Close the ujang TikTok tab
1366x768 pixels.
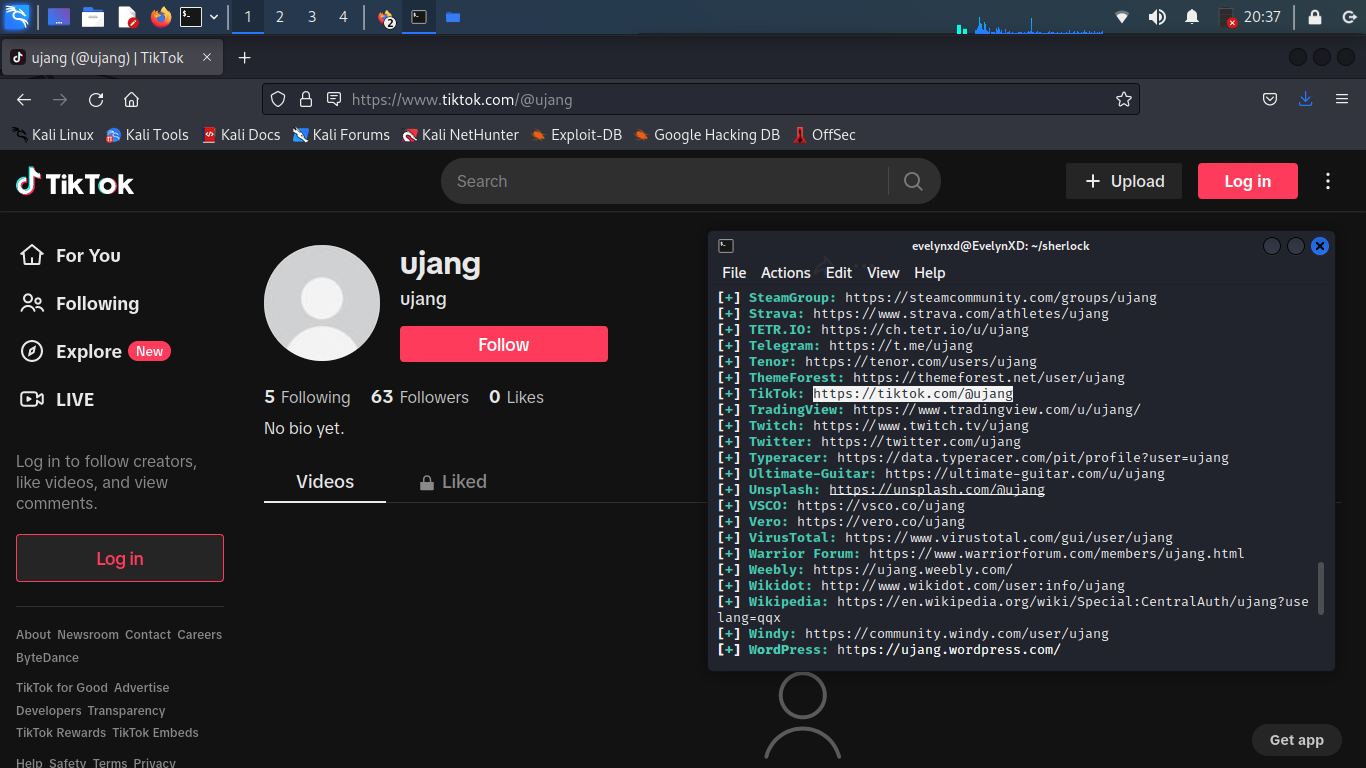point(207,58)
